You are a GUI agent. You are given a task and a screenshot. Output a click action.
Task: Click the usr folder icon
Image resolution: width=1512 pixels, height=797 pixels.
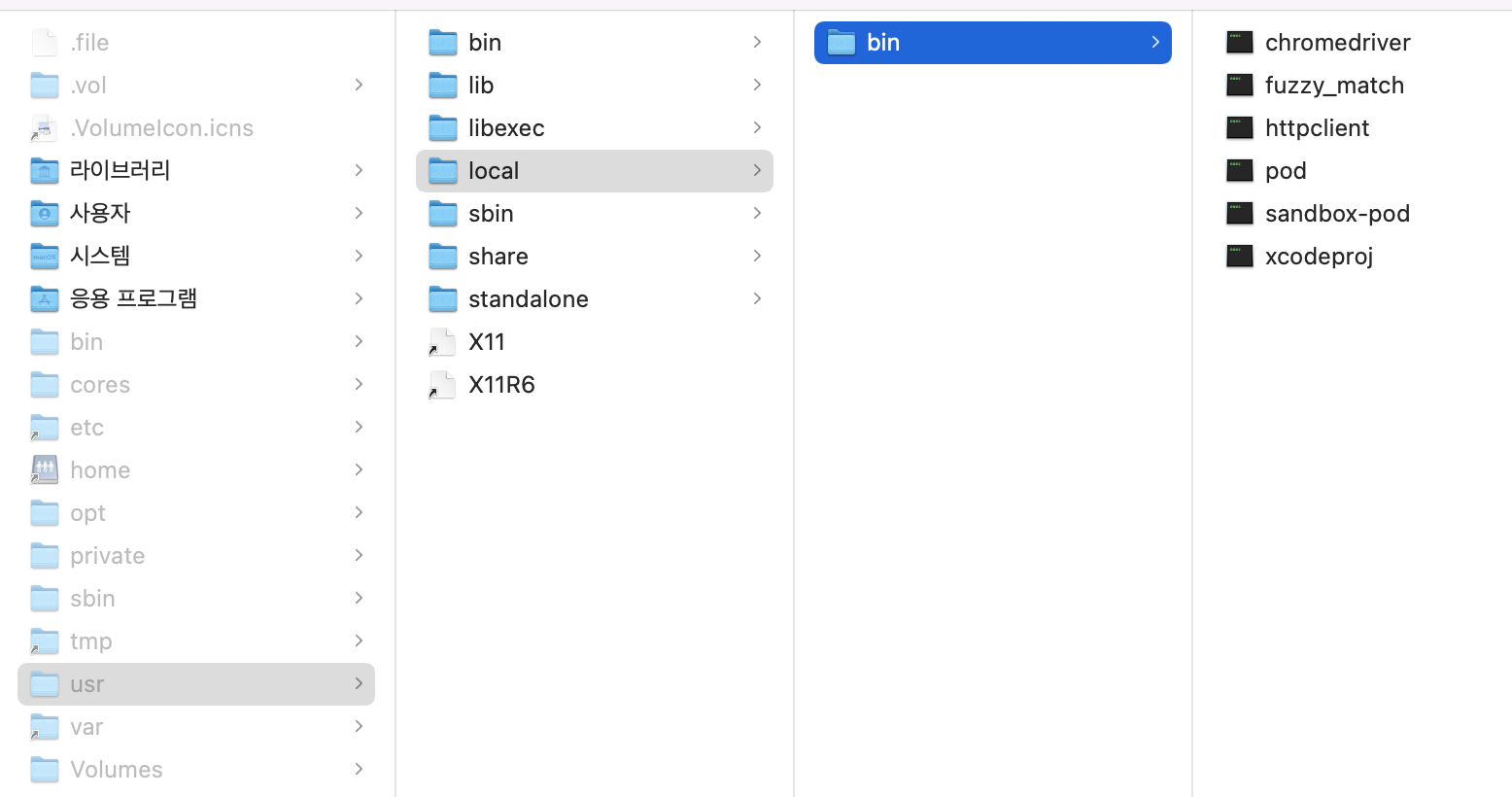click(45, 683)
